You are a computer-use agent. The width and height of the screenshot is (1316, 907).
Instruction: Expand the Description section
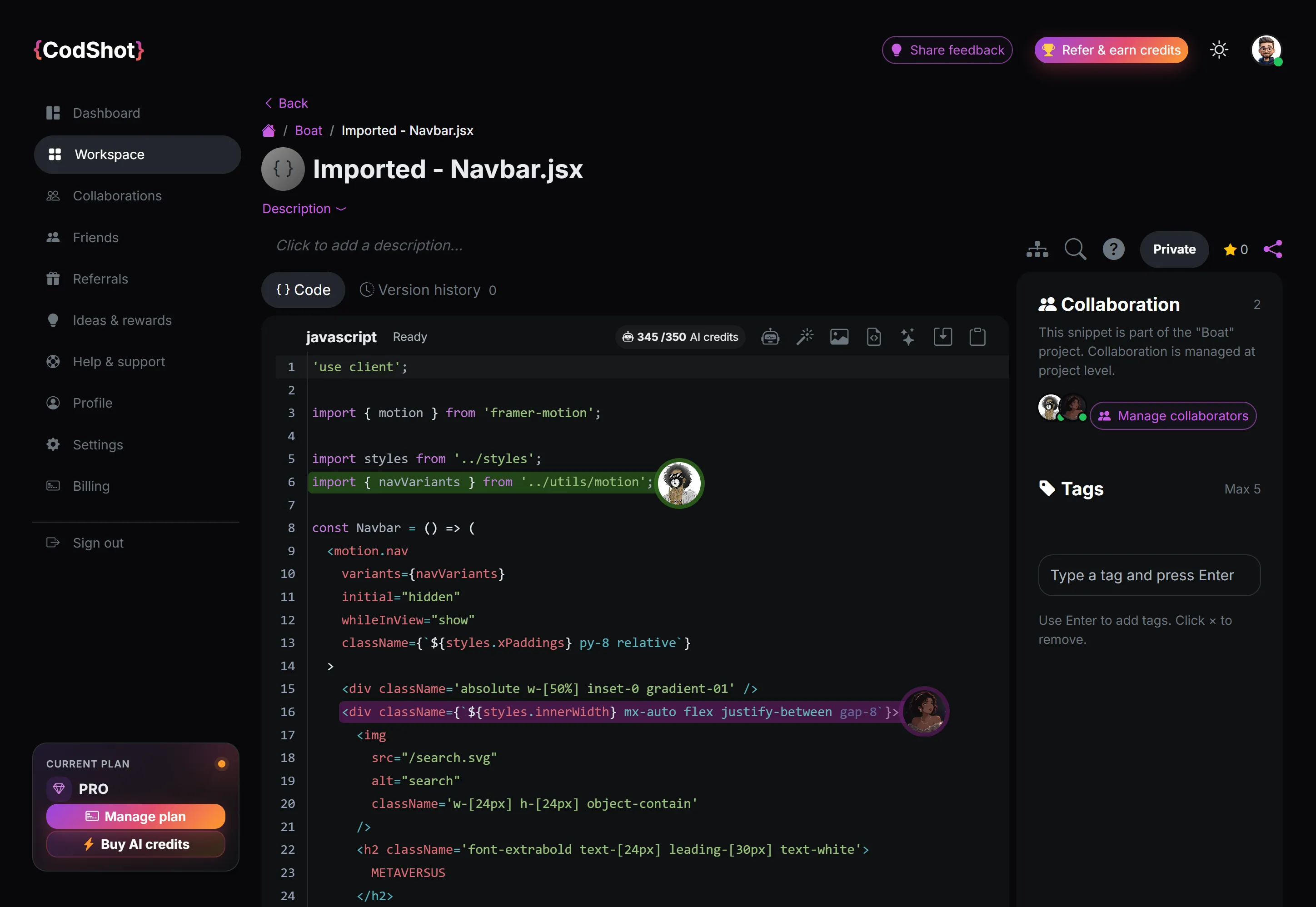coord(304,209)
